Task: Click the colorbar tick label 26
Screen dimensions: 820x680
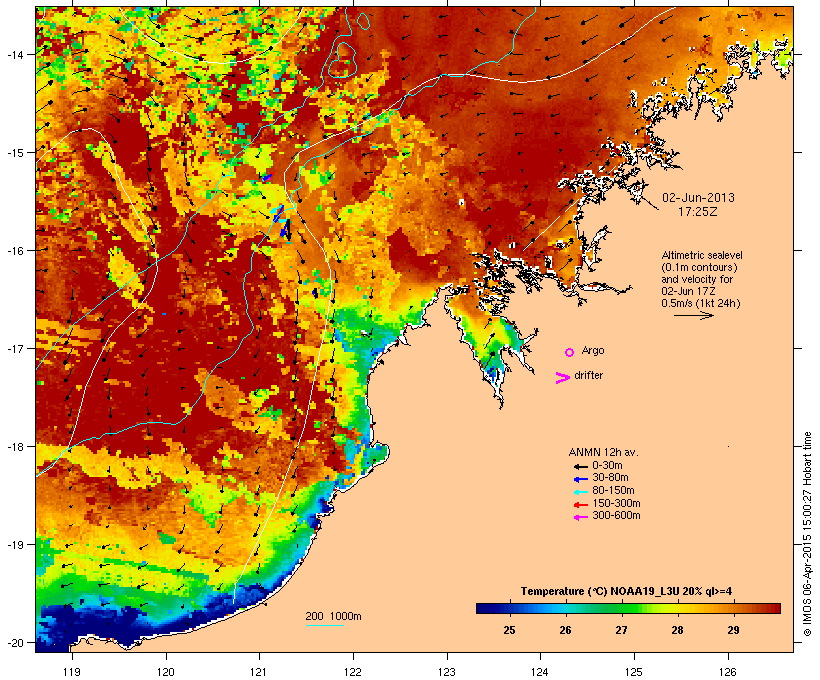Action: click(565, 630)
